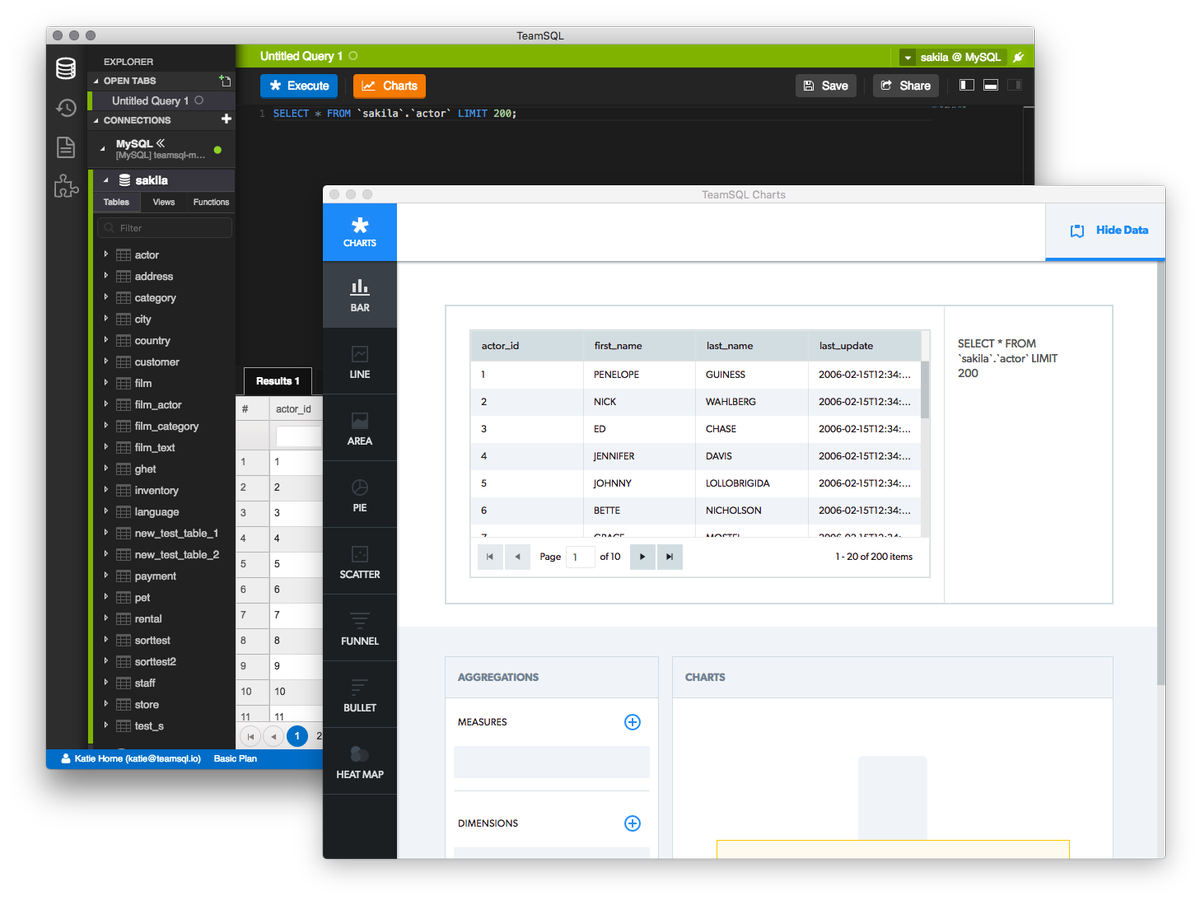This screenshot has width=1200, height=900.
Task: Click Katie Horne account in status bar
Action: click(131, 759)
